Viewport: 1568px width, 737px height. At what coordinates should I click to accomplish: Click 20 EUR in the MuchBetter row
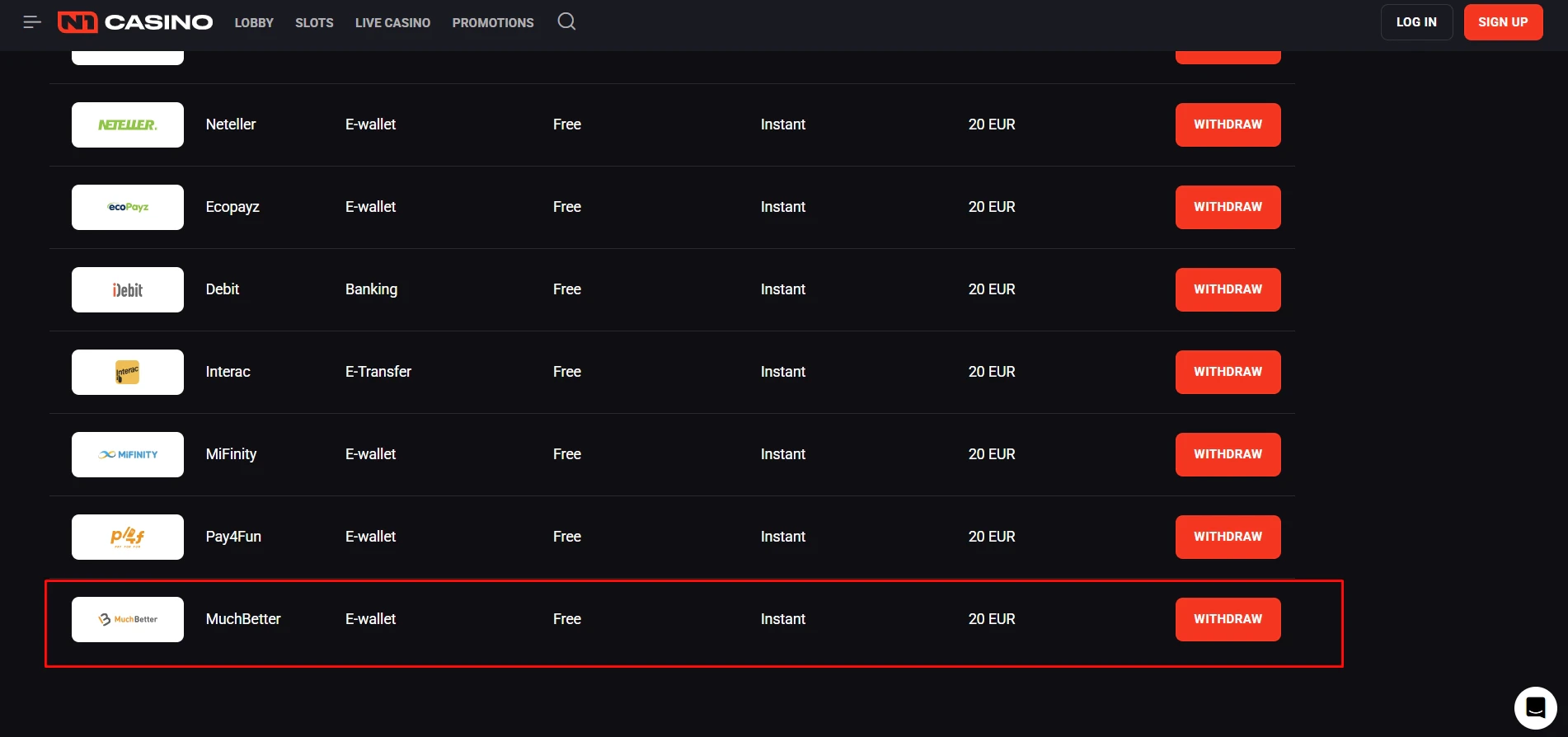[x=992, y=619]
